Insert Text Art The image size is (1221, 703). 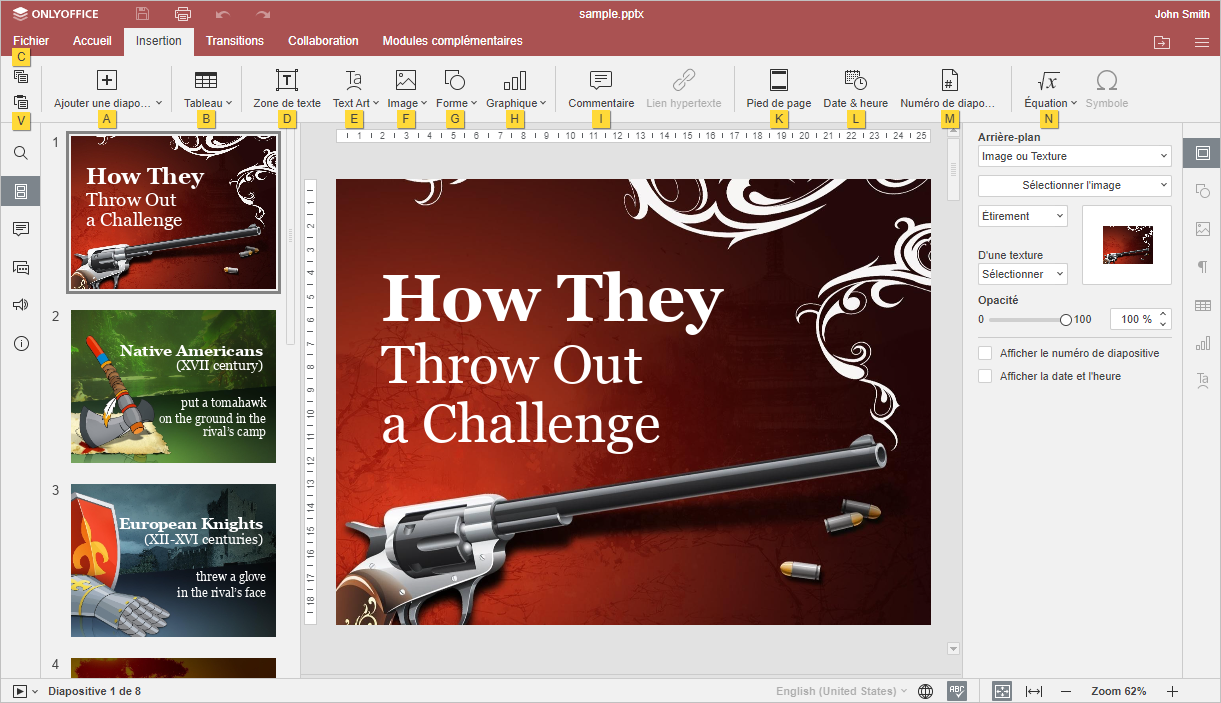[353, 81]
